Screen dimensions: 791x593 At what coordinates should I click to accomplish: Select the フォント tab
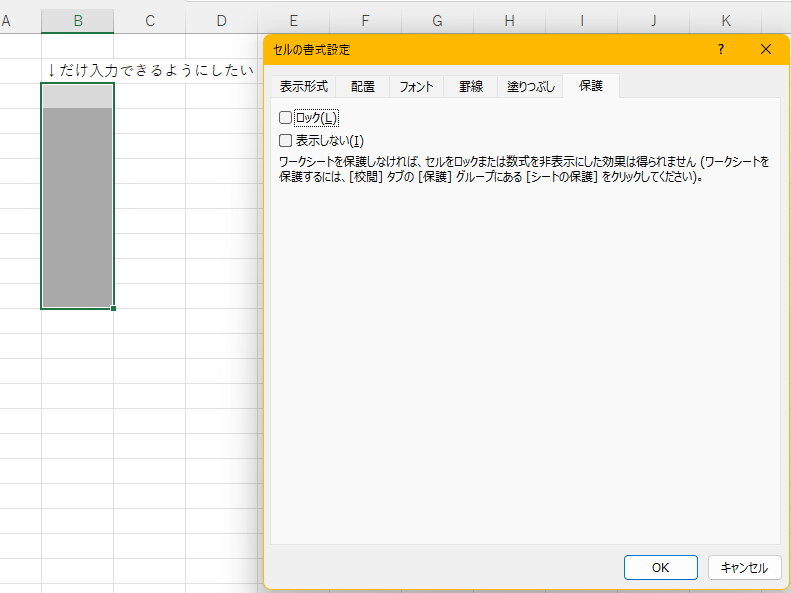(x=417, y=87)
